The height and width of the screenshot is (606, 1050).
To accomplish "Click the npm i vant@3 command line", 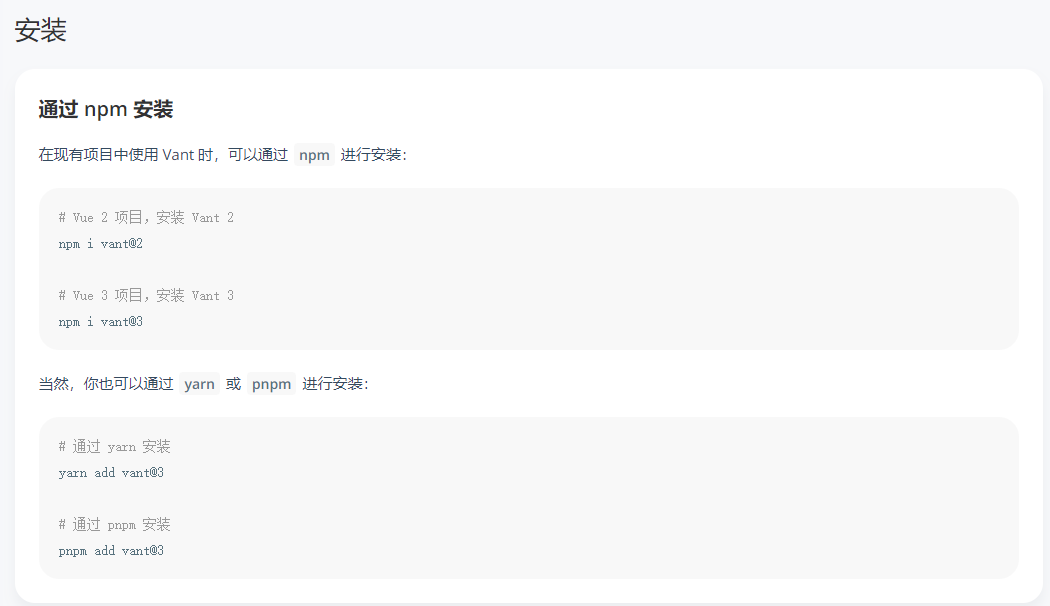I will pos(100,322).
